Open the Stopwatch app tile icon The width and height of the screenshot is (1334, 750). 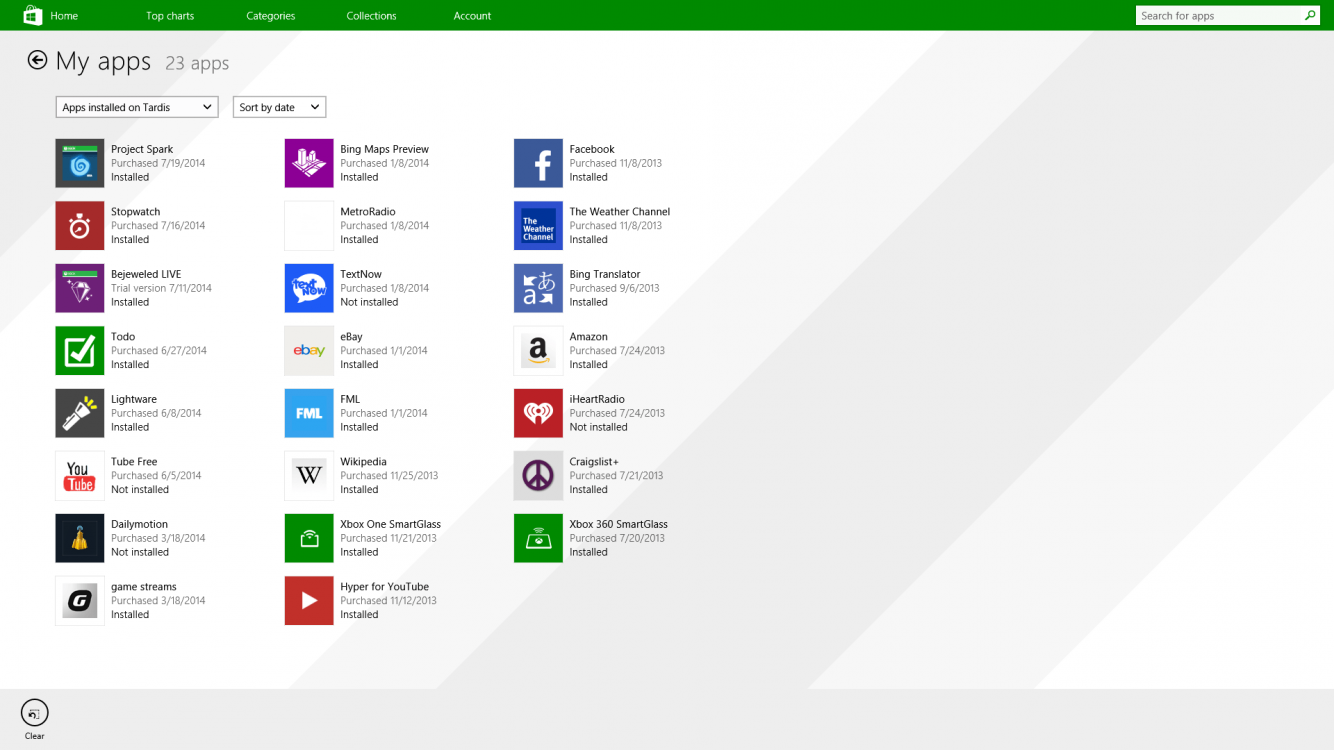point(80,226)
